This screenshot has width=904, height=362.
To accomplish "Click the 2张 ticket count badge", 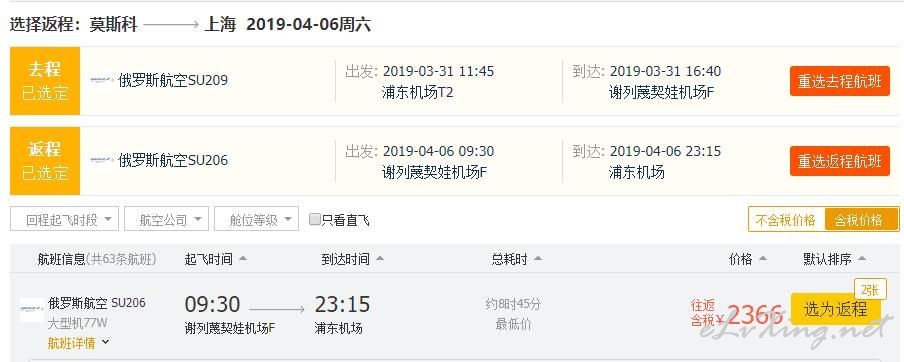I will point(870,289).
